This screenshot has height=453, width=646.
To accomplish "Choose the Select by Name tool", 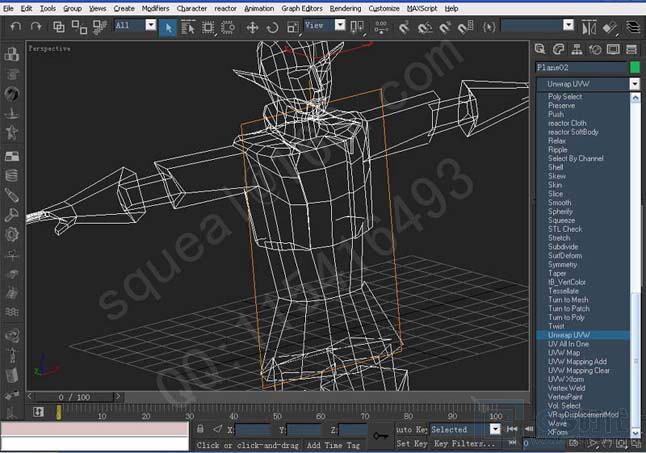I will click(188, 28).
